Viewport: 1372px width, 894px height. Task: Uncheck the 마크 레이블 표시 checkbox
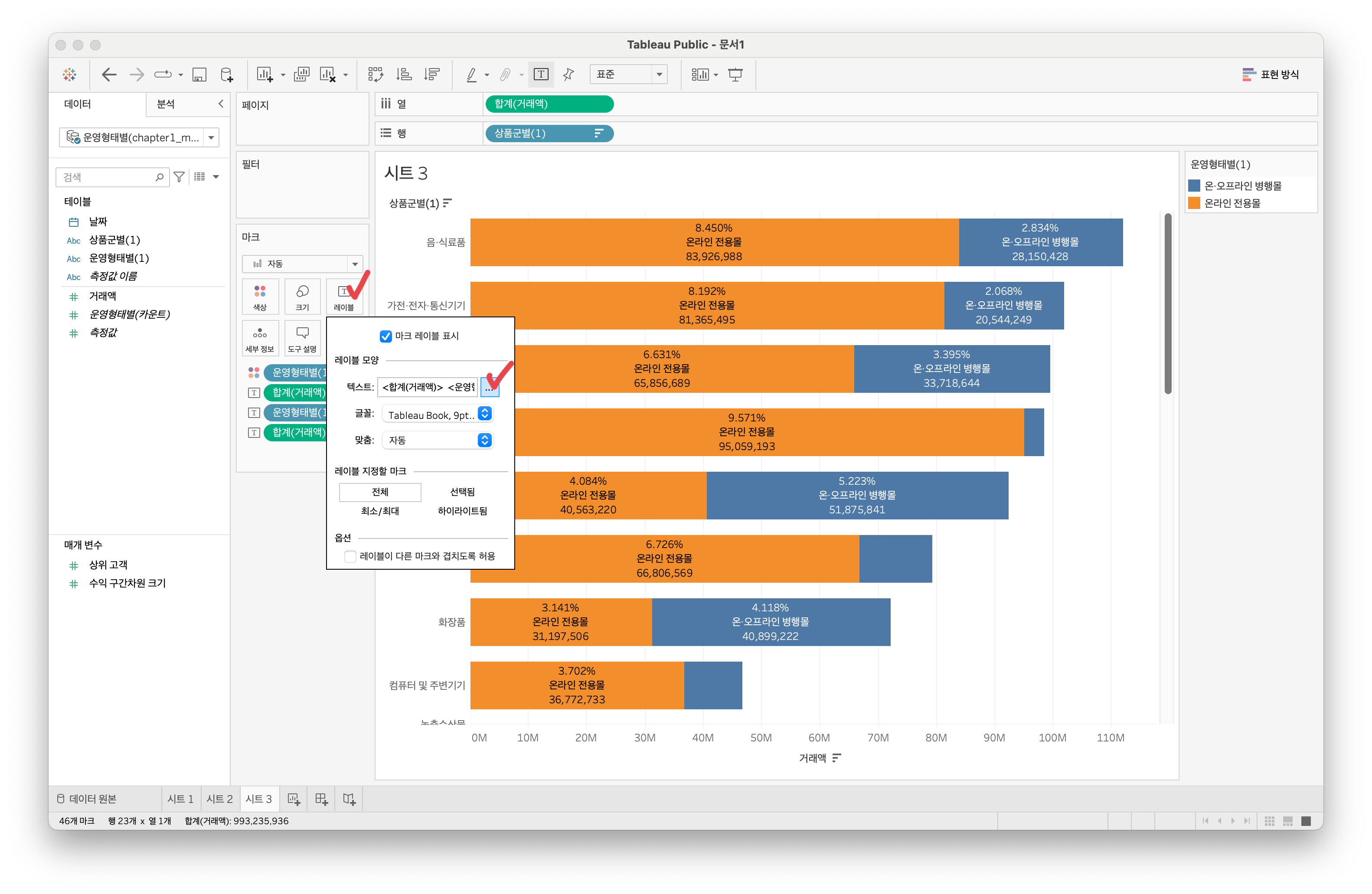coord(385,336)
